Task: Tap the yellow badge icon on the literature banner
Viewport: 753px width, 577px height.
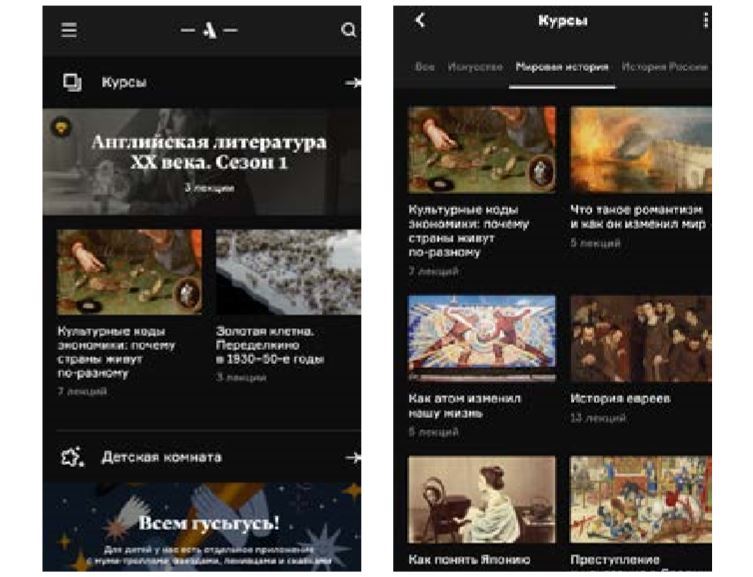Action: (61, 127)
